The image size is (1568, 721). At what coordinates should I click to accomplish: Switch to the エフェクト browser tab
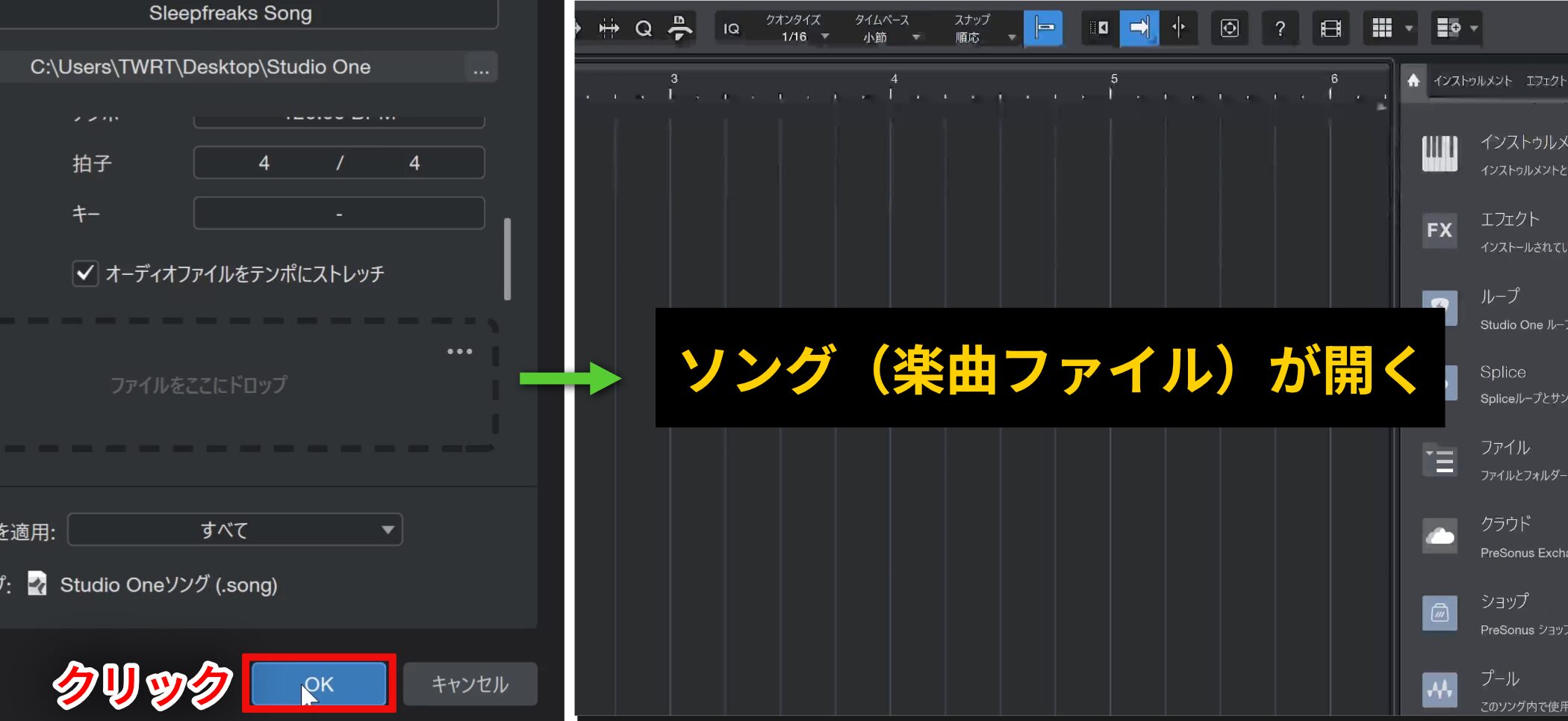[1546, 81]
